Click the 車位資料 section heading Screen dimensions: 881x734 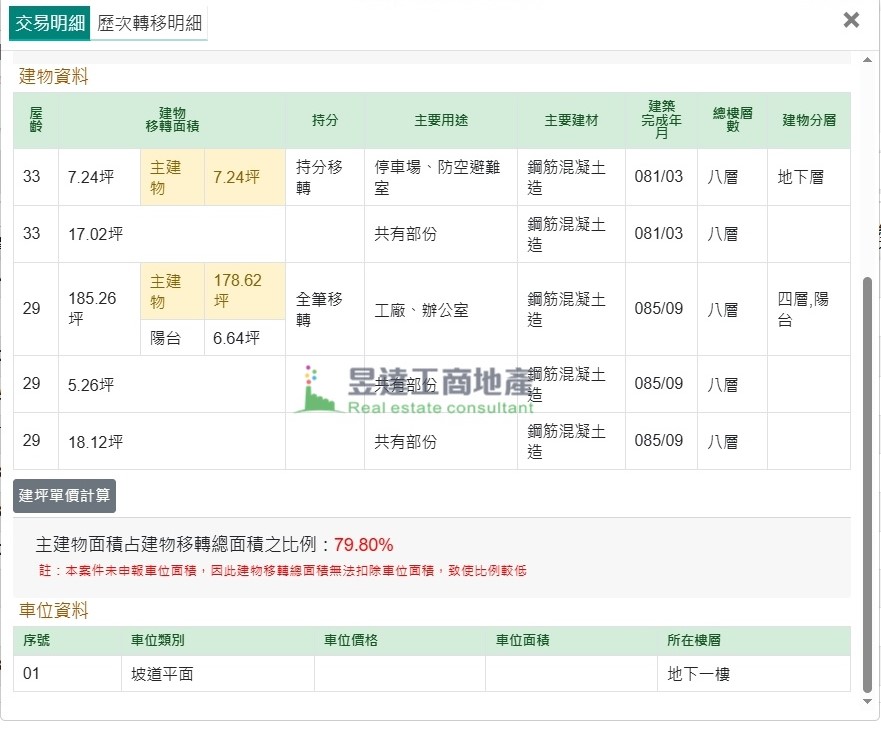[54, 610]
